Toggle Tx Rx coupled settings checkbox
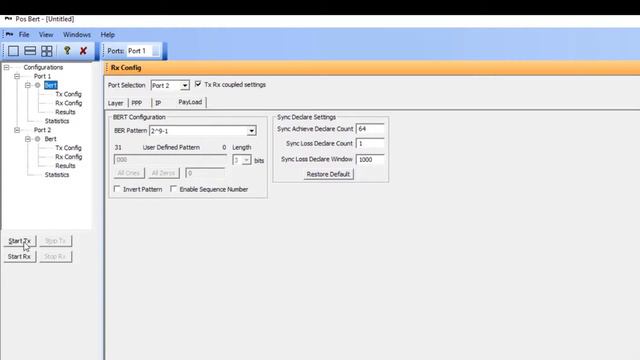 click(x=198, y=84)
